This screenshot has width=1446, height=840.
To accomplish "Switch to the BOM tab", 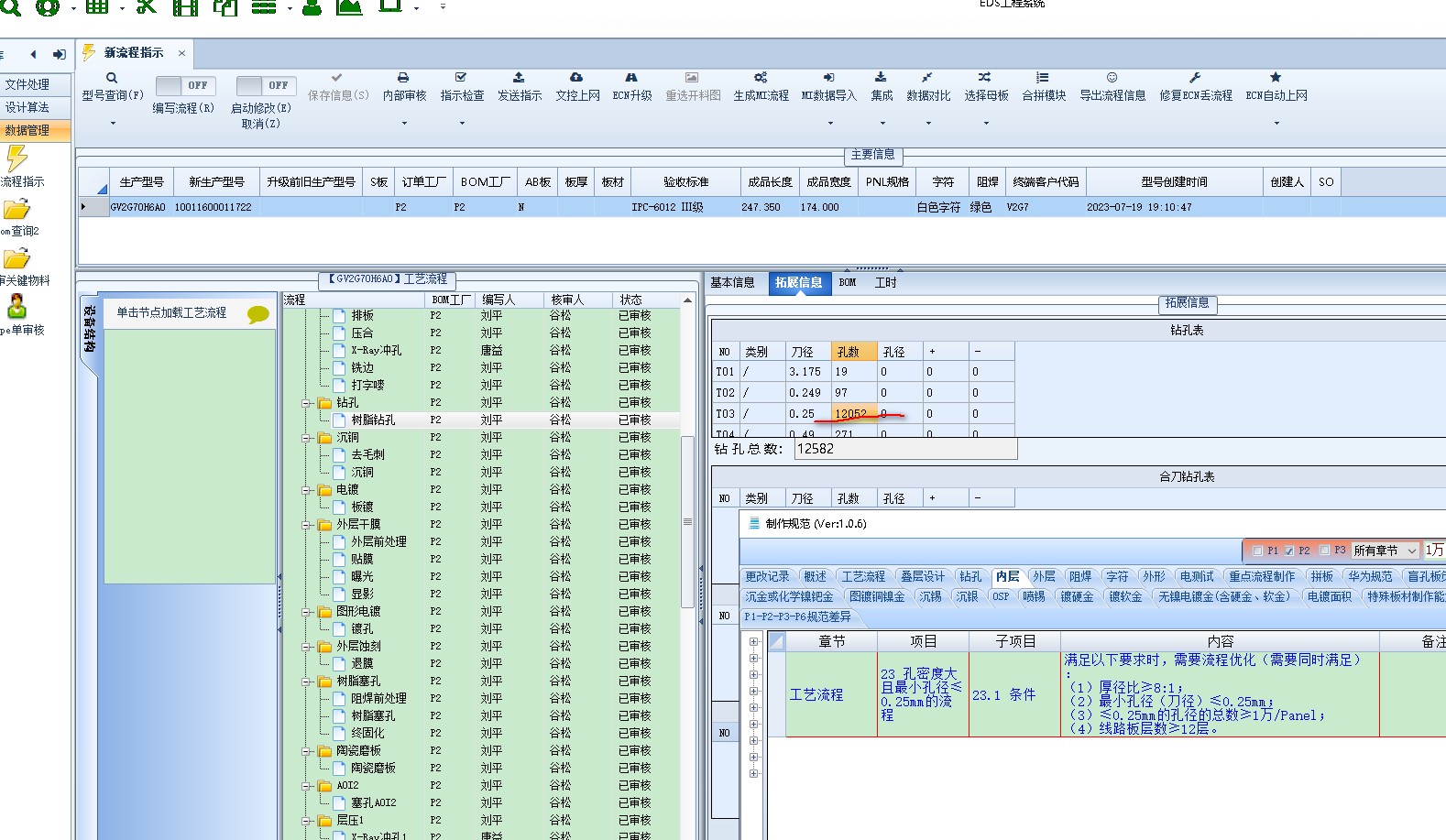I will pos(848,283).
